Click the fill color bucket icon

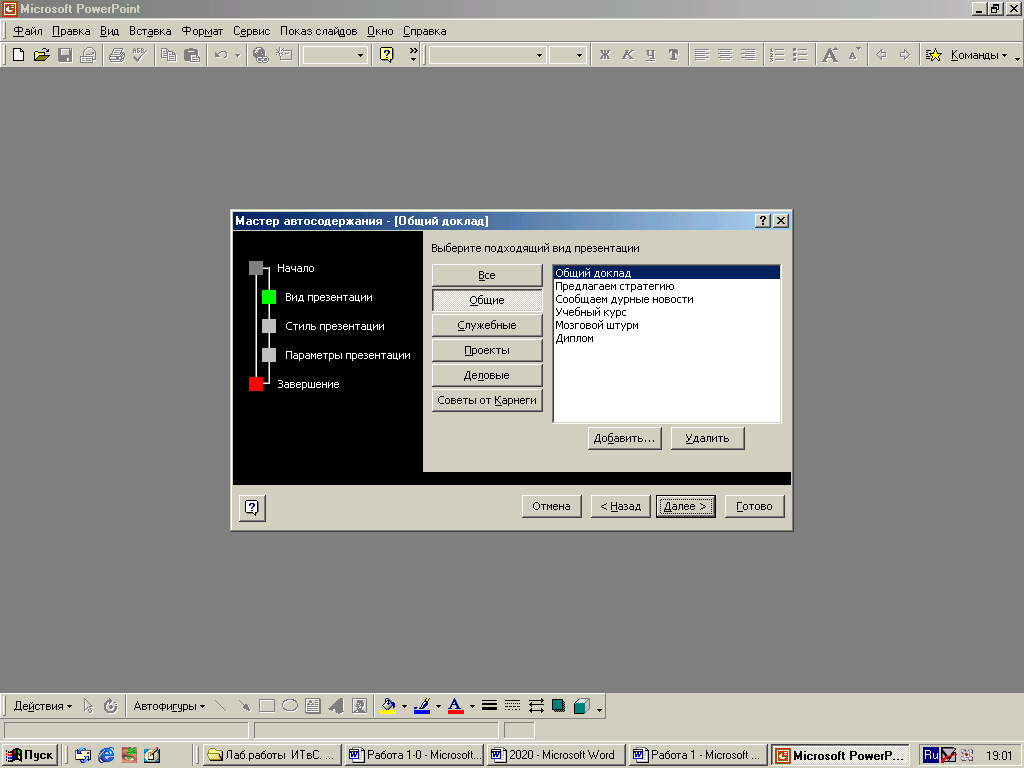(x=389, y=706)
